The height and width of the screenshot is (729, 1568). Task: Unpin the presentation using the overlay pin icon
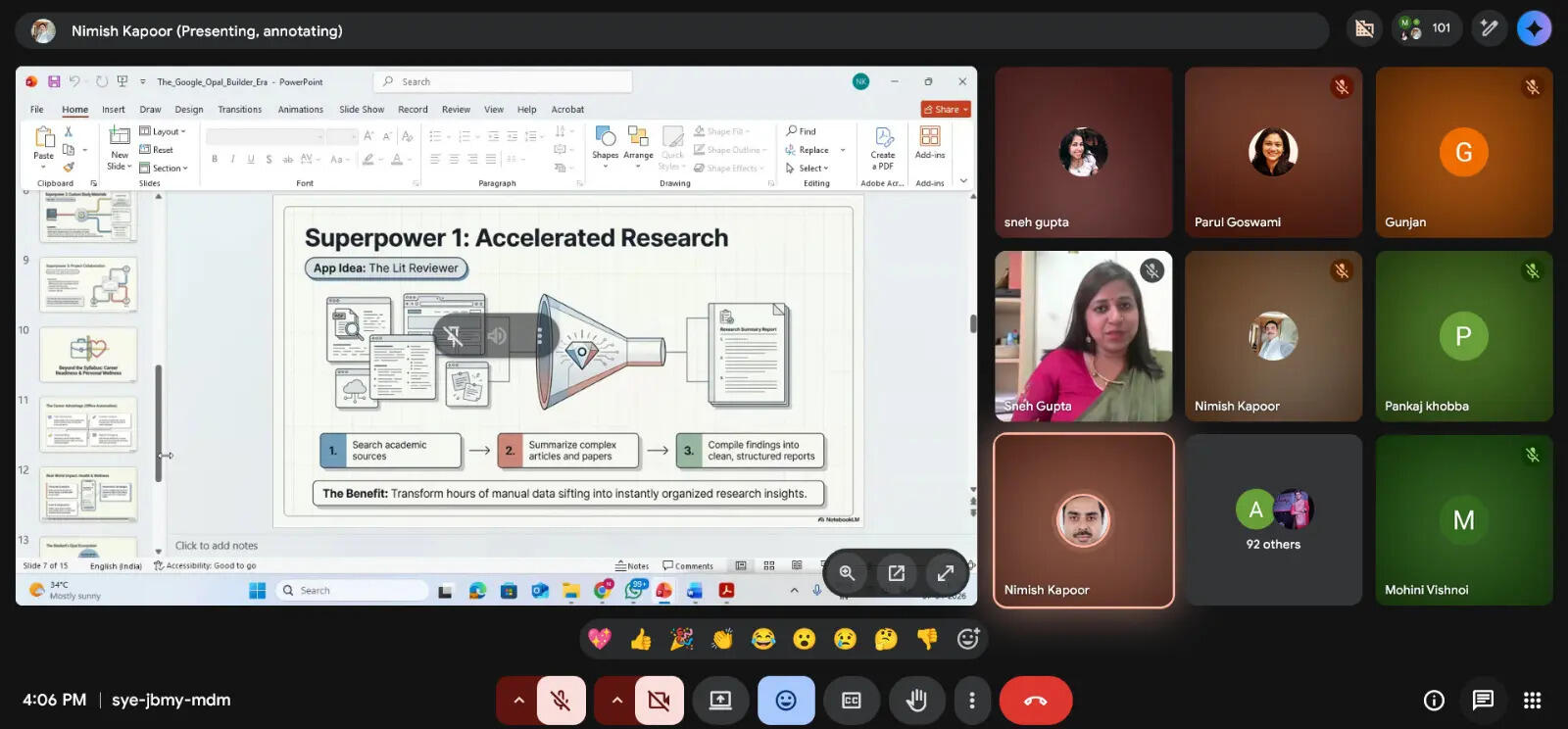pyautogui.click(x=454, y=336)
